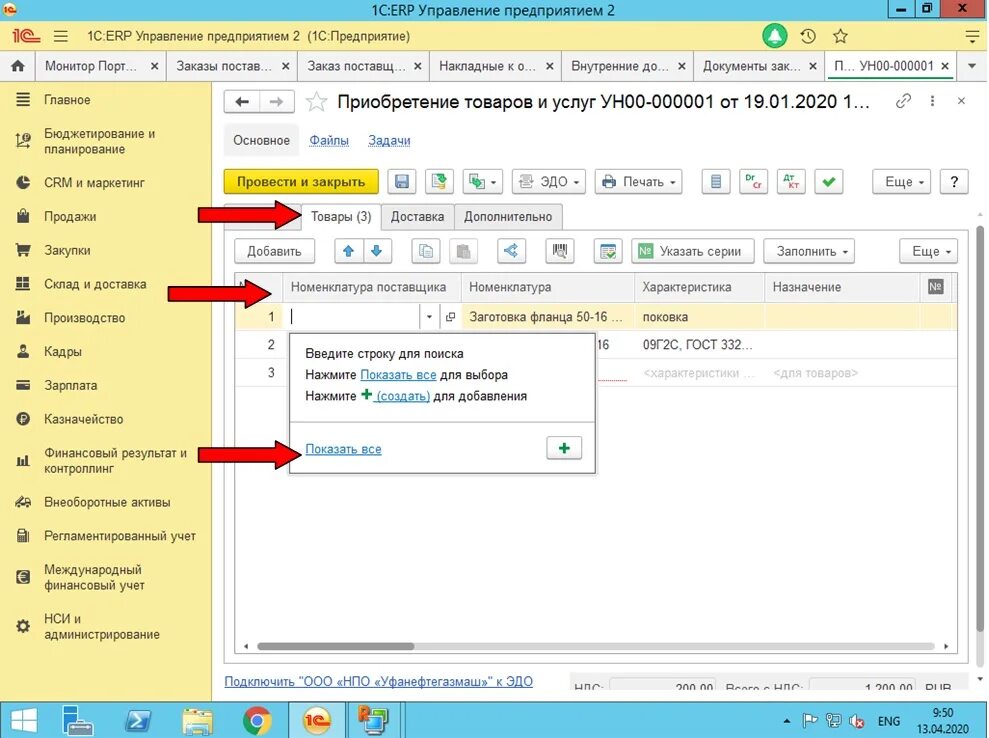Open selected supplier item with small square icon
Image resolution: width=989 pixels, height=738 pixels.
tap(450, 317)
